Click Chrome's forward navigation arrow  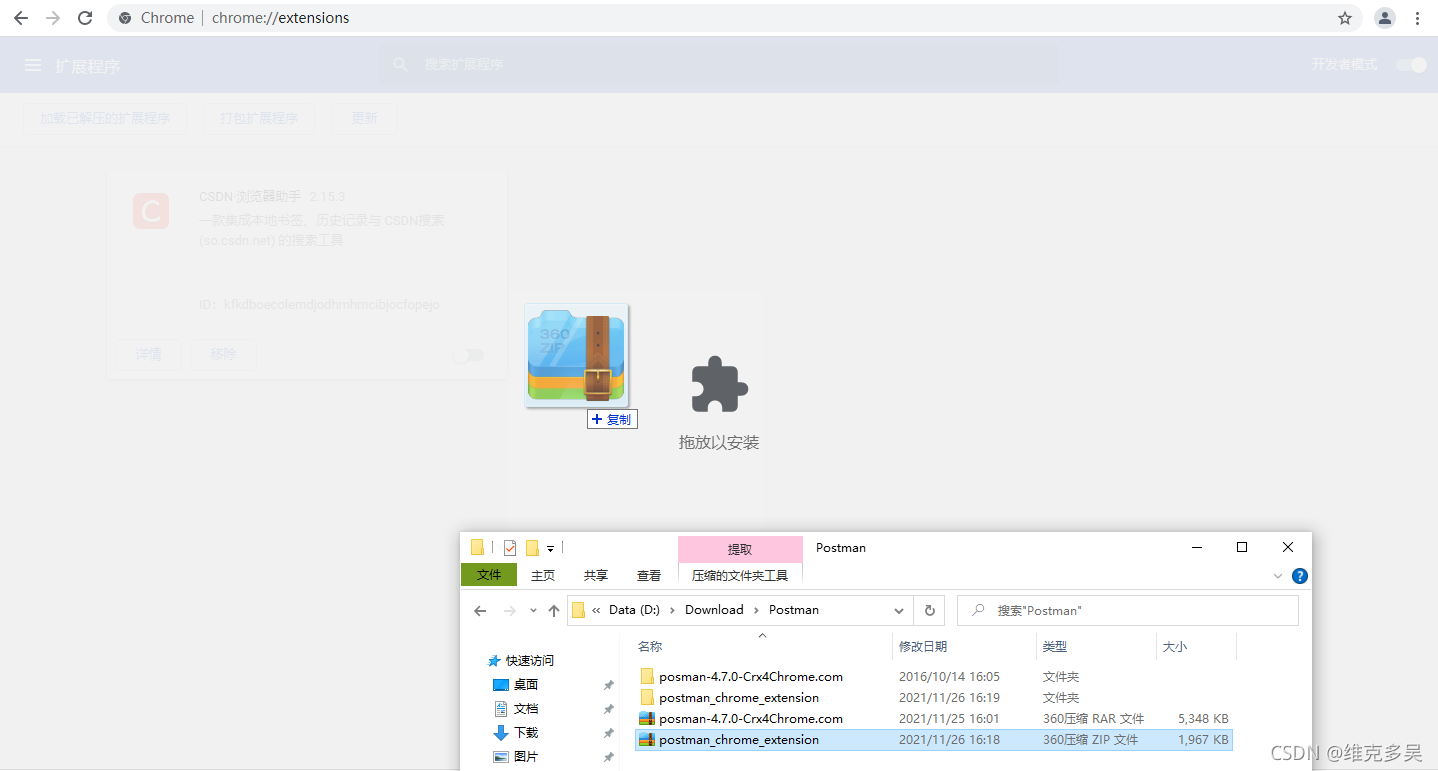pyautogui.click(x=53, y=18)
